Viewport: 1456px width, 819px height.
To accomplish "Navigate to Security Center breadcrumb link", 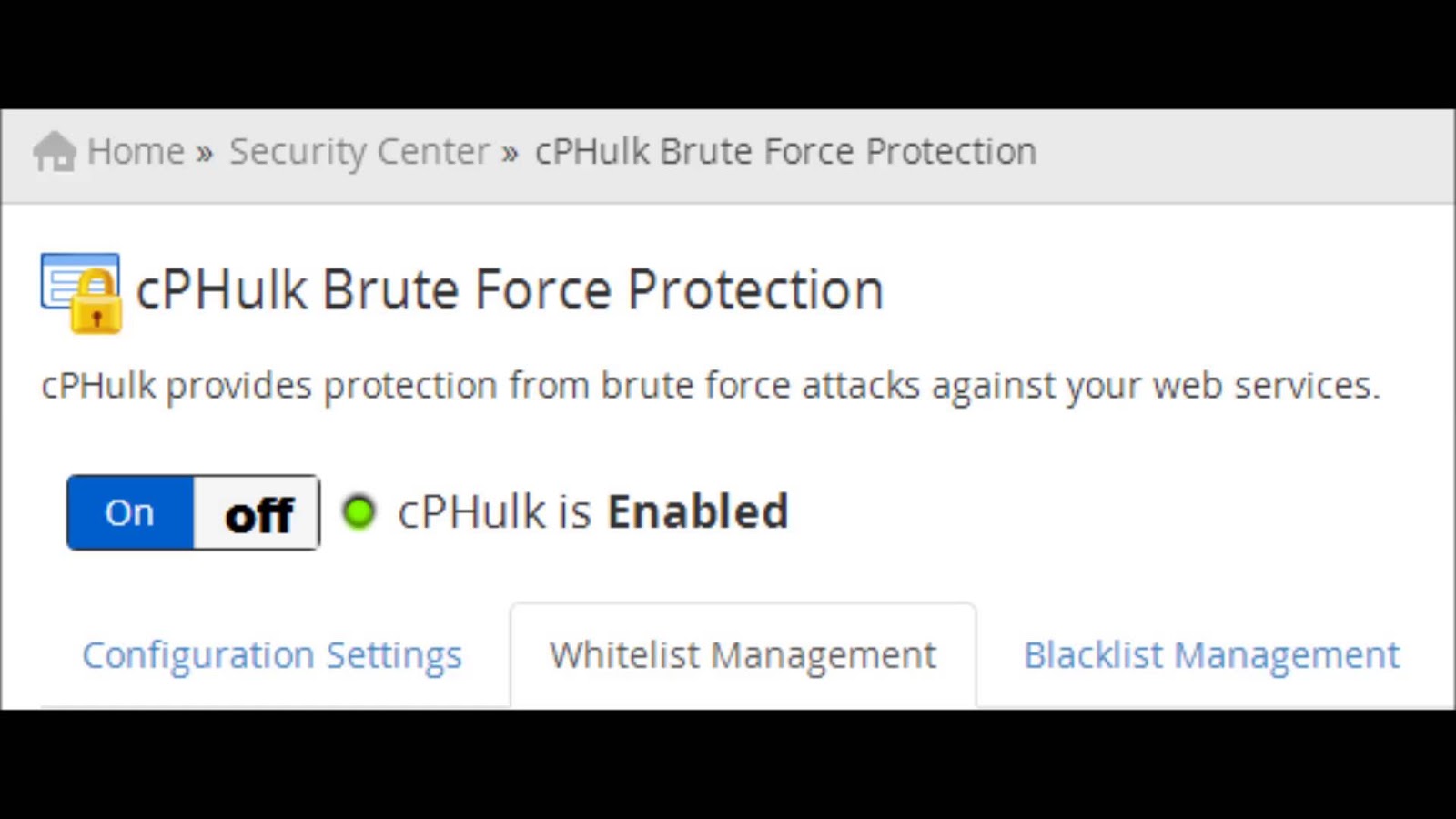I will pyautogui.click(x=359, y=152).
